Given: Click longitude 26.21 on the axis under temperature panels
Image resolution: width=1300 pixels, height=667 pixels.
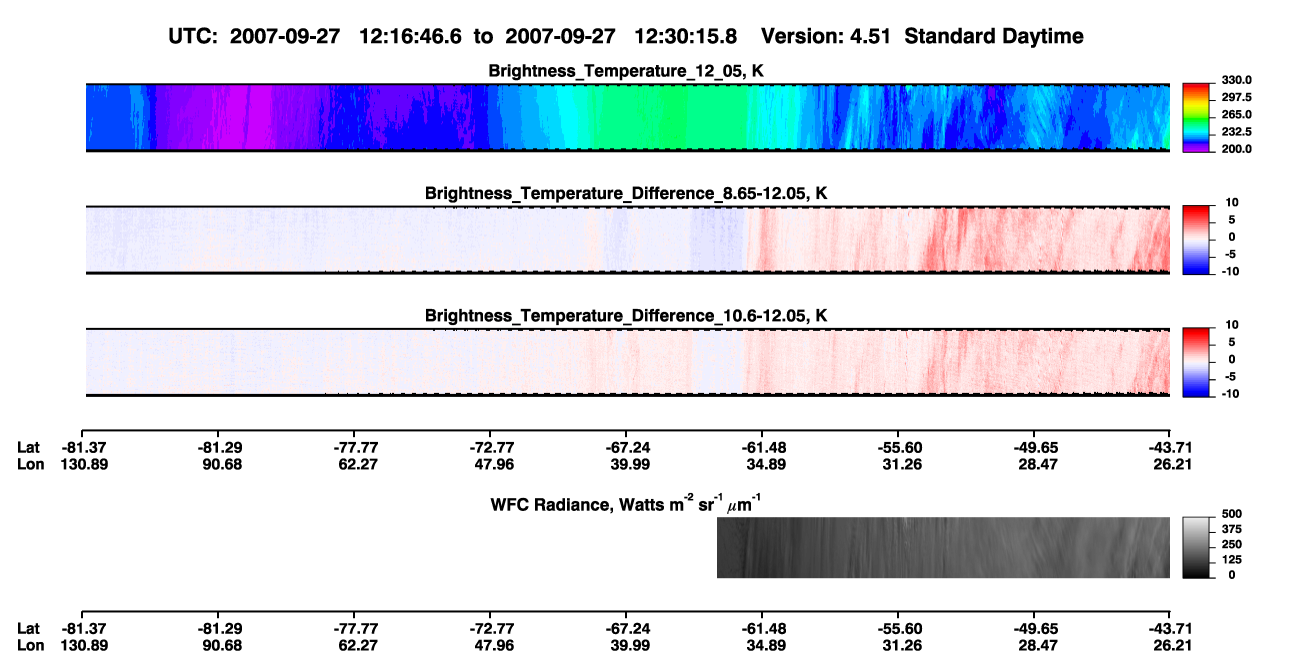Looking at the screenshot, I should pyautogui.click(x=1169, y=464).
